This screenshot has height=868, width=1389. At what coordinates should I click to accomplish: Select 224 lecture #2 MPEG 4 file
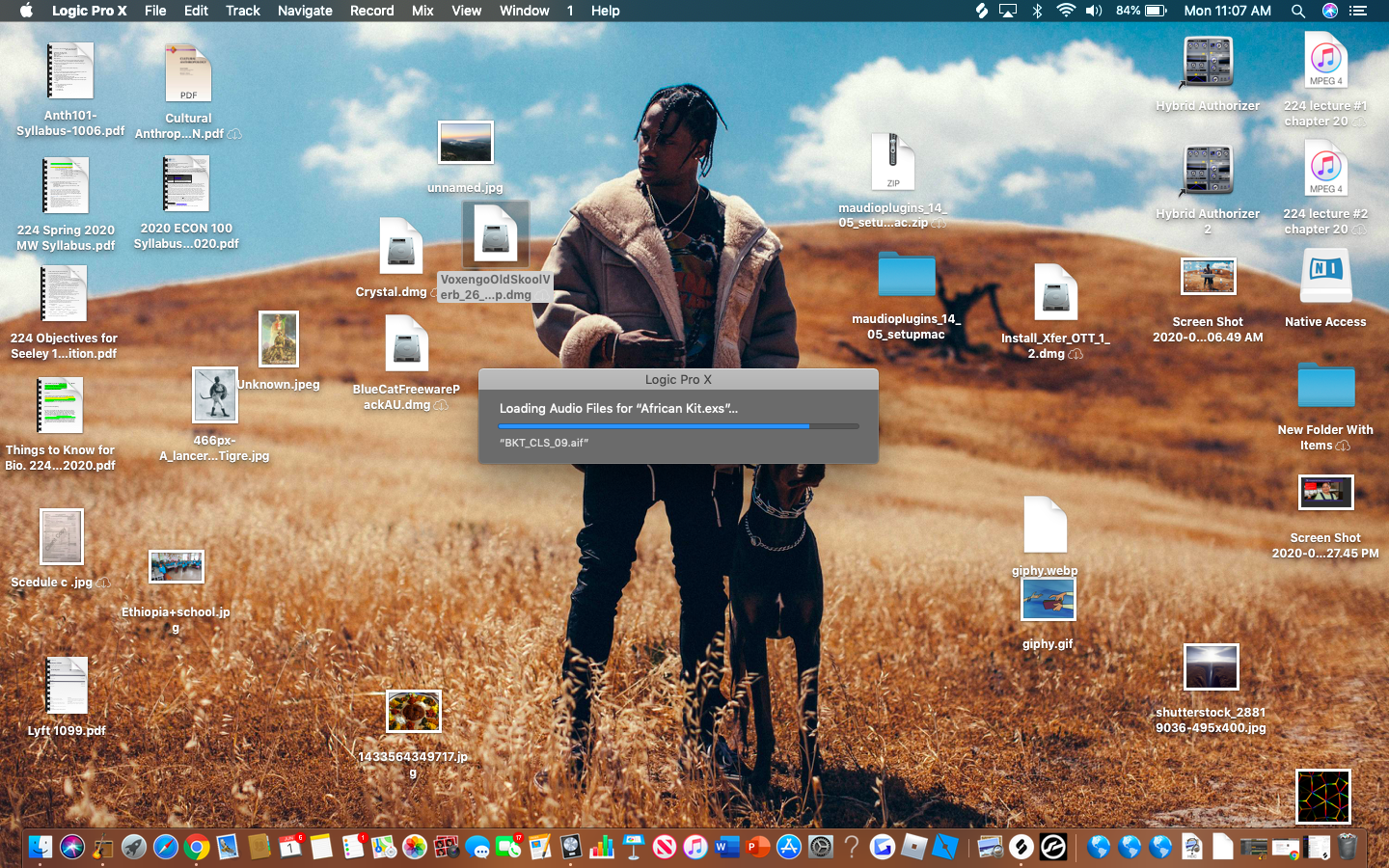click(x=1325, y=169)
